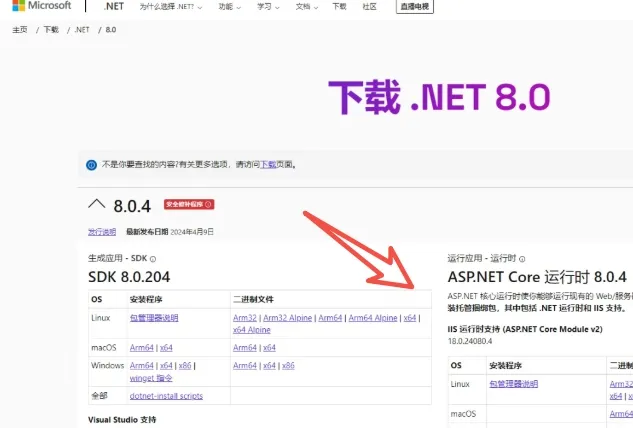Open the SDK Linux 包管理器说明 link
The width and height of the screenshot is (633, 428).
154,318
